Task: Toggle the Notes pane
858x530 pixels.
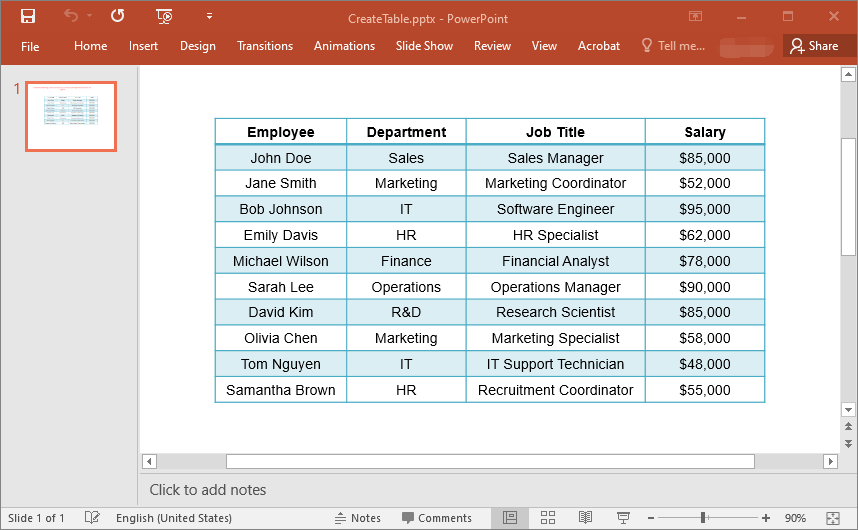Action: click(357, 518)
